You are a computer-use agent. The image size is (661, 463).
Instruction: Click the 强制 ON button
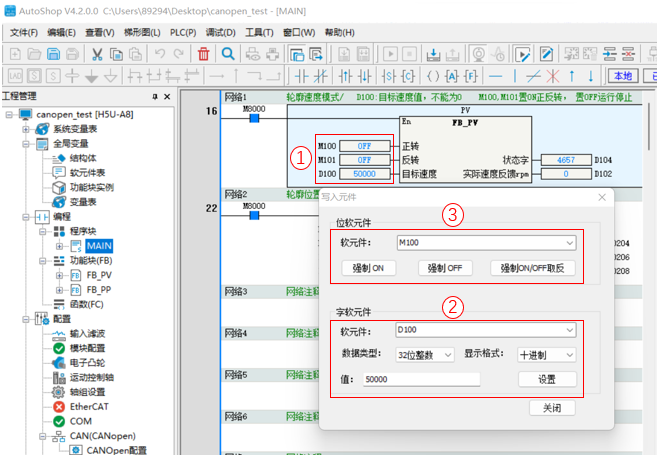tap(368, 268)
